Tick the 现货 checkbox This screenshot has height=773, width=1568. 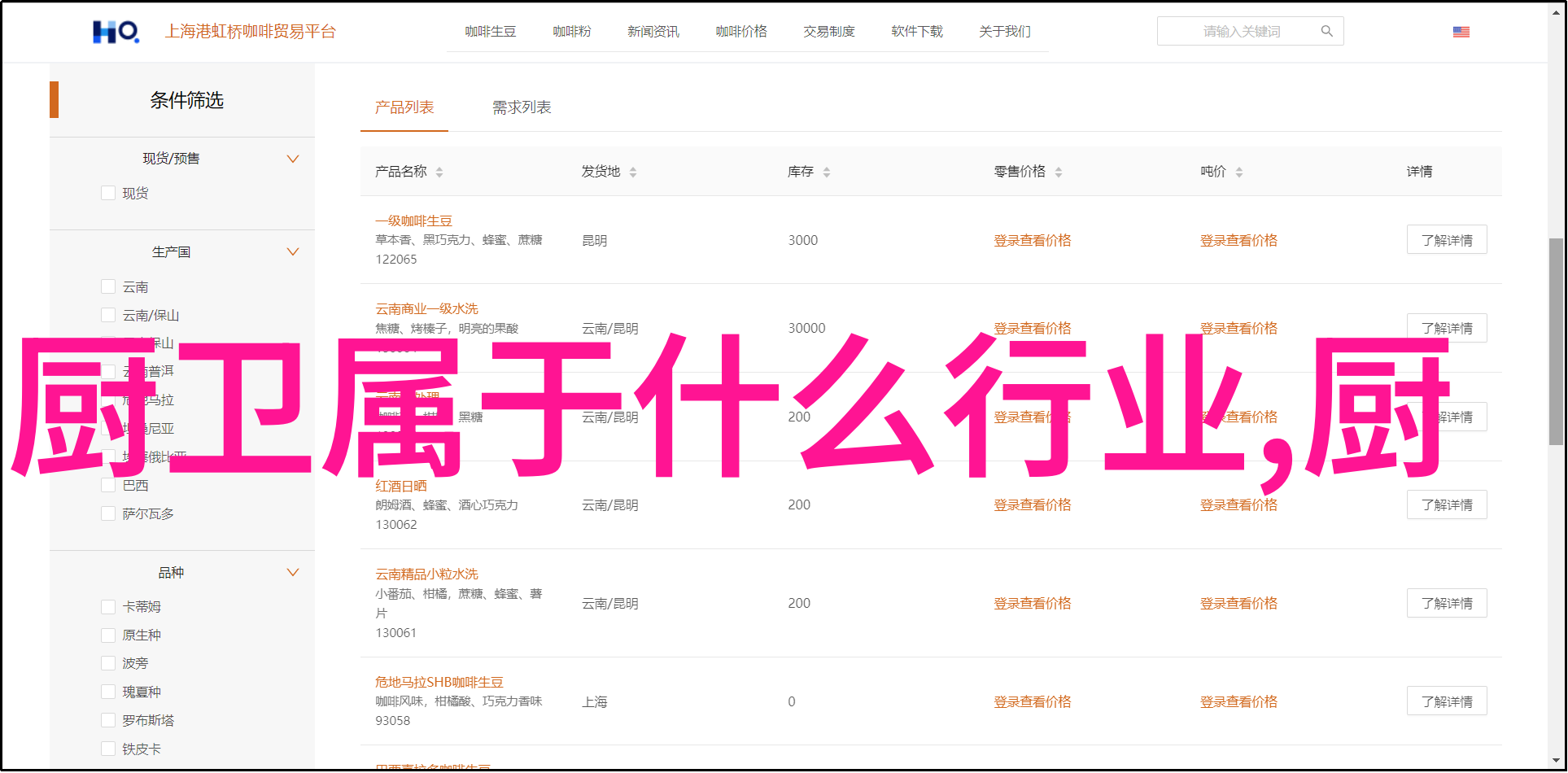[108, 193]
